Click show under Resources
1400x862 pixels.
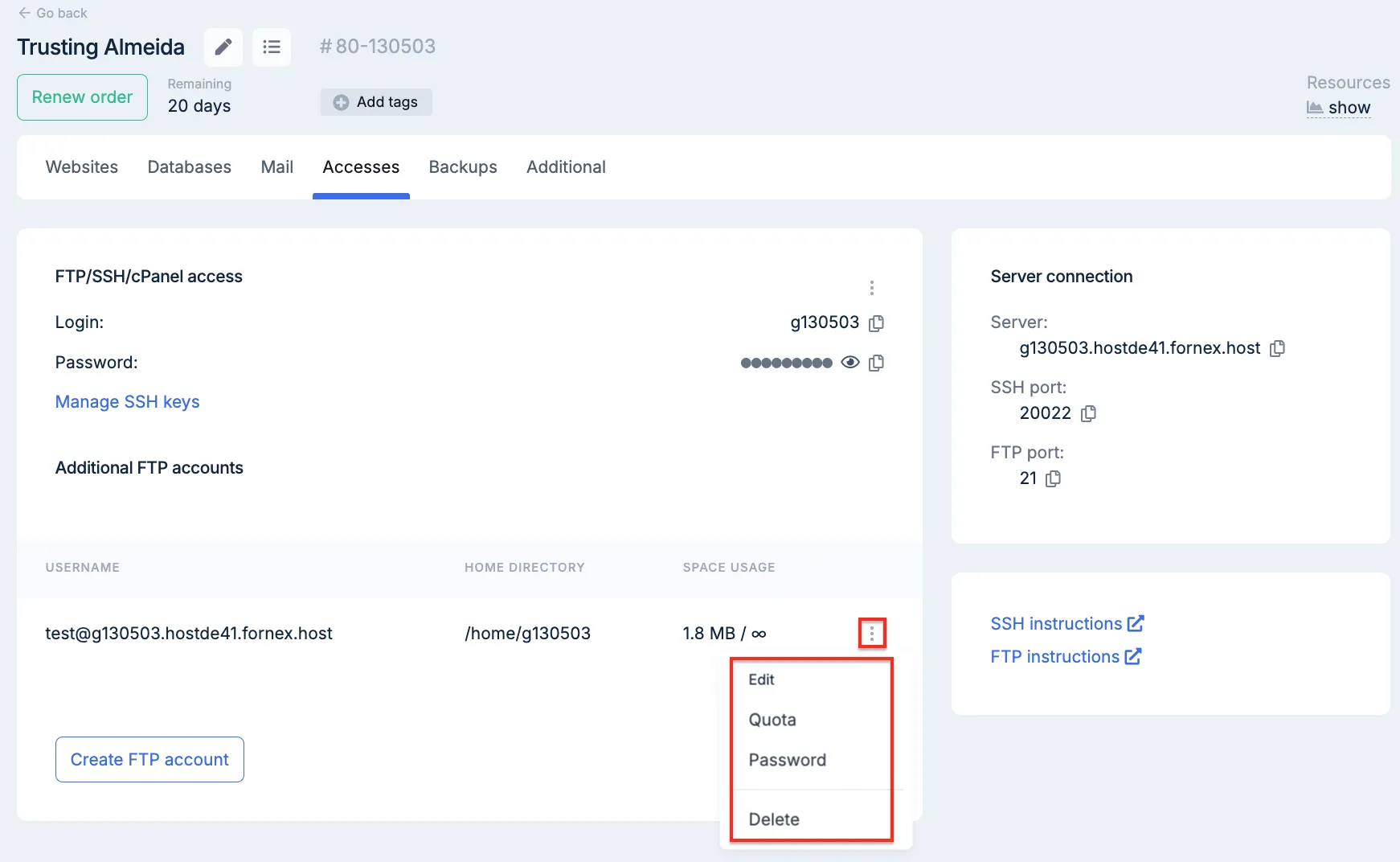(x=1349, y=108)
